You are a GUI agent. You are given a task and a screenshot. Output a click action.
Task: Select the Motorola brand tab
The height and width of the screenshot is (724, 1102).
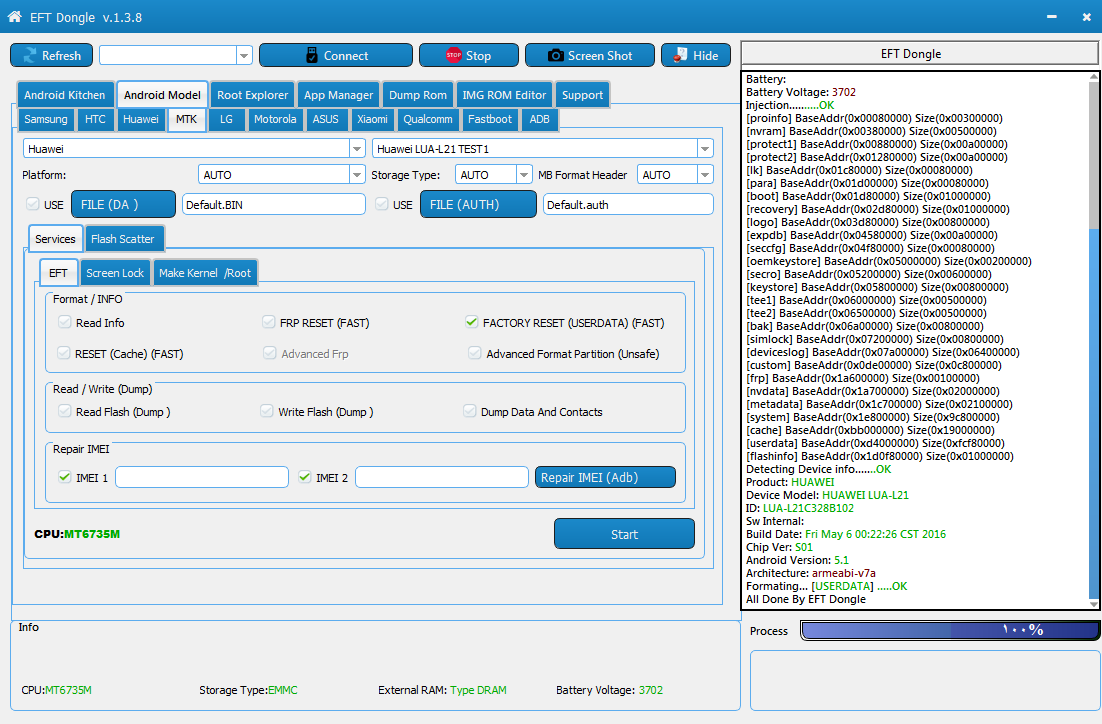[275, 119]
